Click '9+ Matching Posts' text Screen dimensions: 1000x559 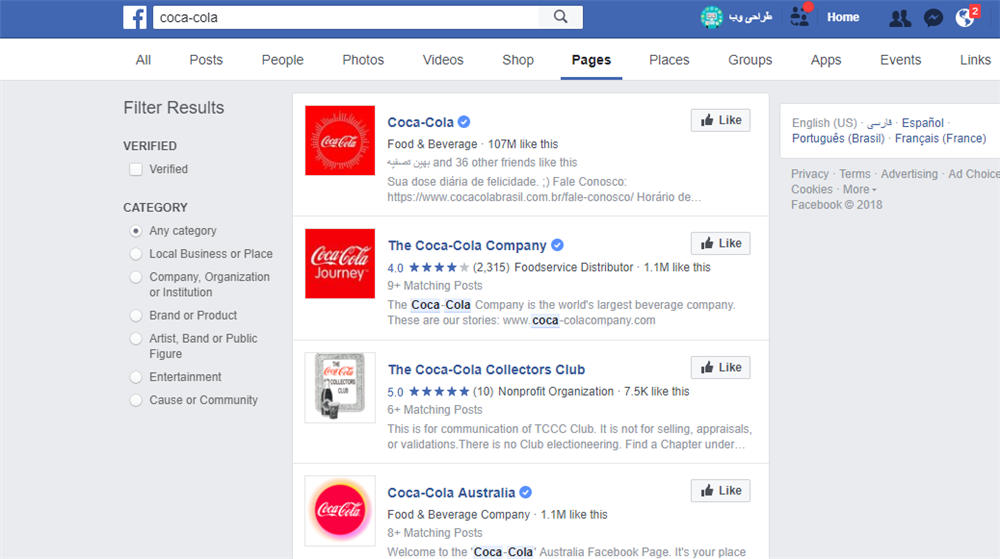[x=435, y=286]
